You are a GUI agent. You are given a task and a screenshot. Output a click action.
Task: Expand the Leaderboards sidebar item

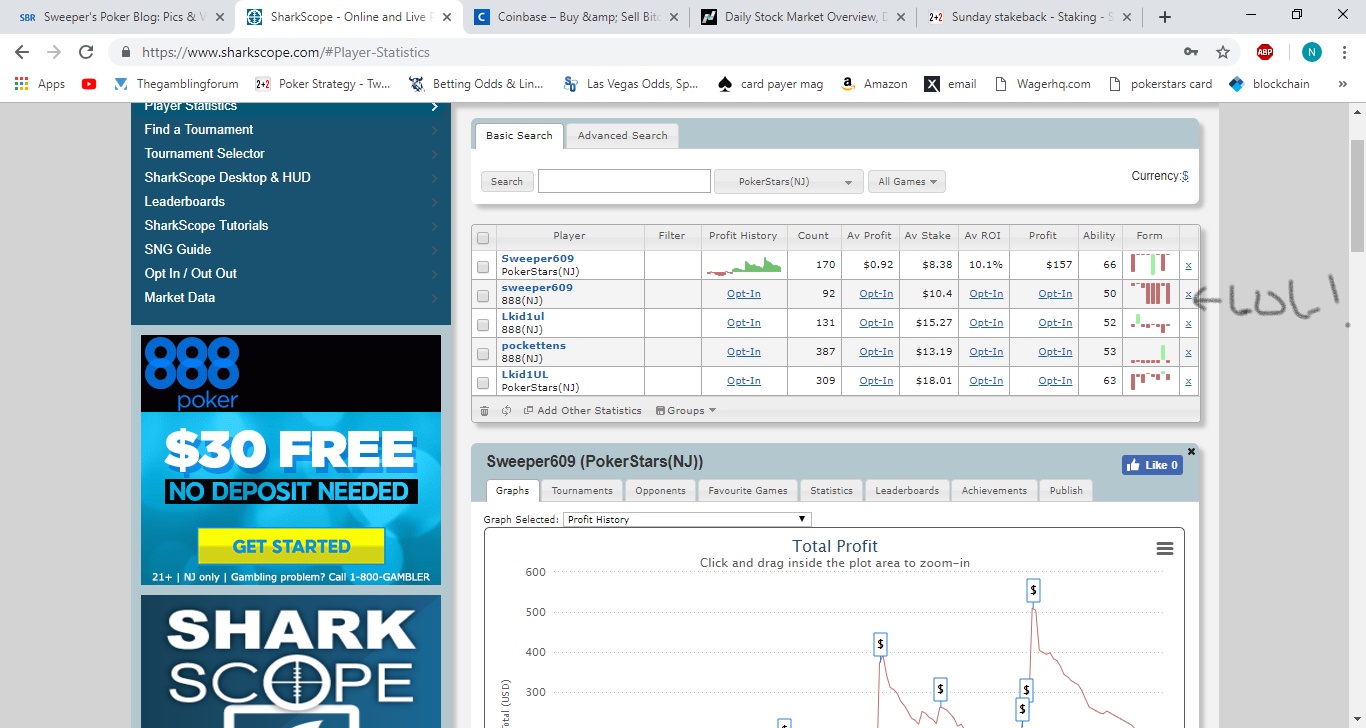pyautogui.click(x=291, y=201)
